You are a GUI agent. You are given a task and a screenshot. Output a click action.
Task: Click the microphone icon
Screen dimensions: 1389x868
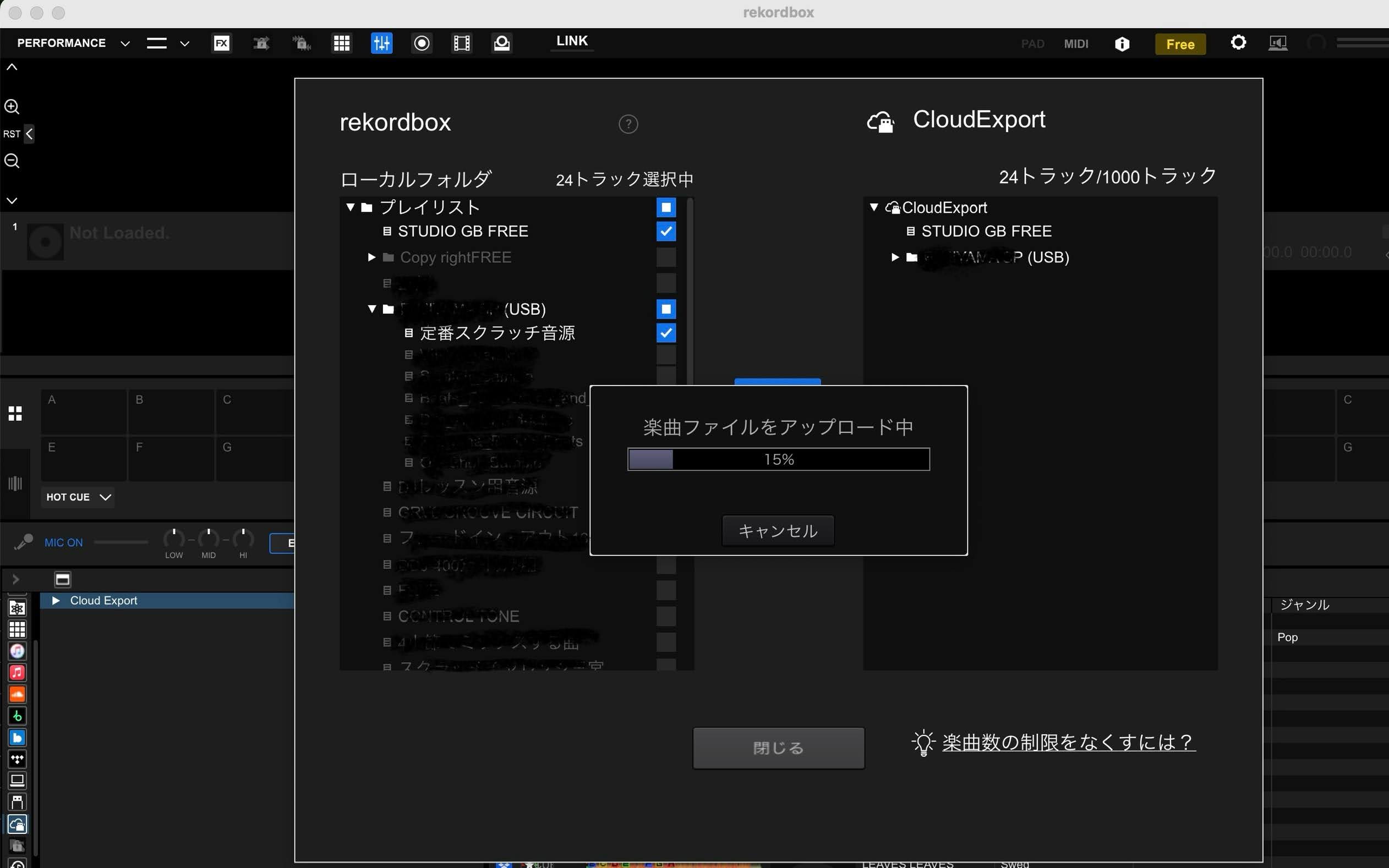click(23, 542)
